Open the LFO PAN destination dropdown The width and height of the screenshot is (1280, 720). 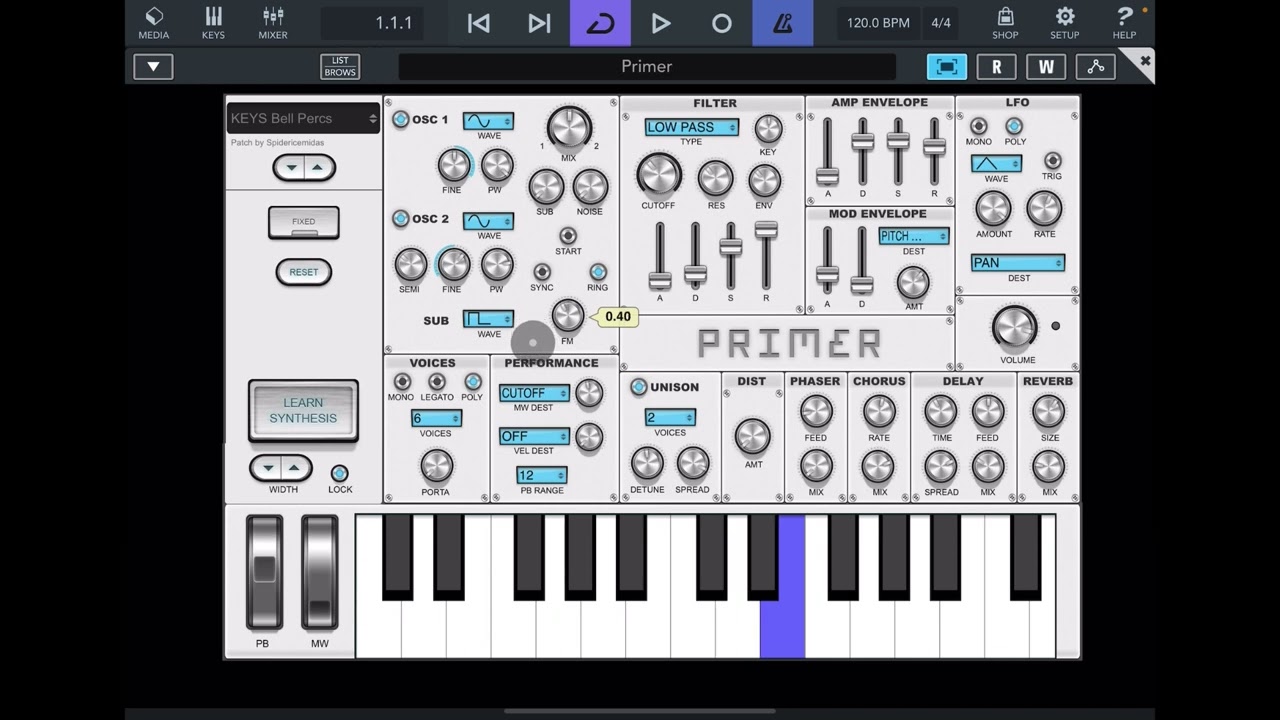pos(1017,263)
